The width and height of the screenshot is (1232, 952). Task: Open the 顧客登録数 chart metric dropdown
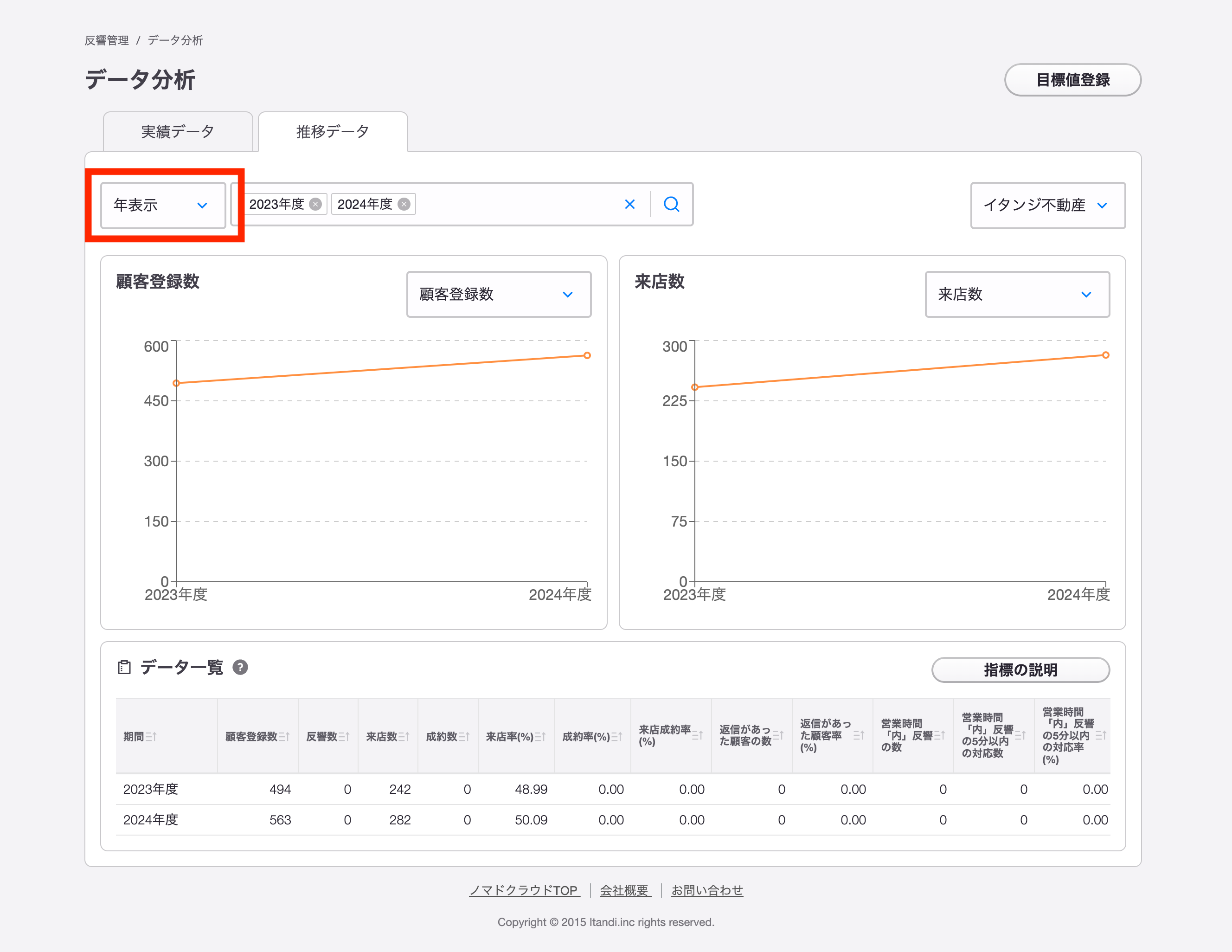pos(499,295)
